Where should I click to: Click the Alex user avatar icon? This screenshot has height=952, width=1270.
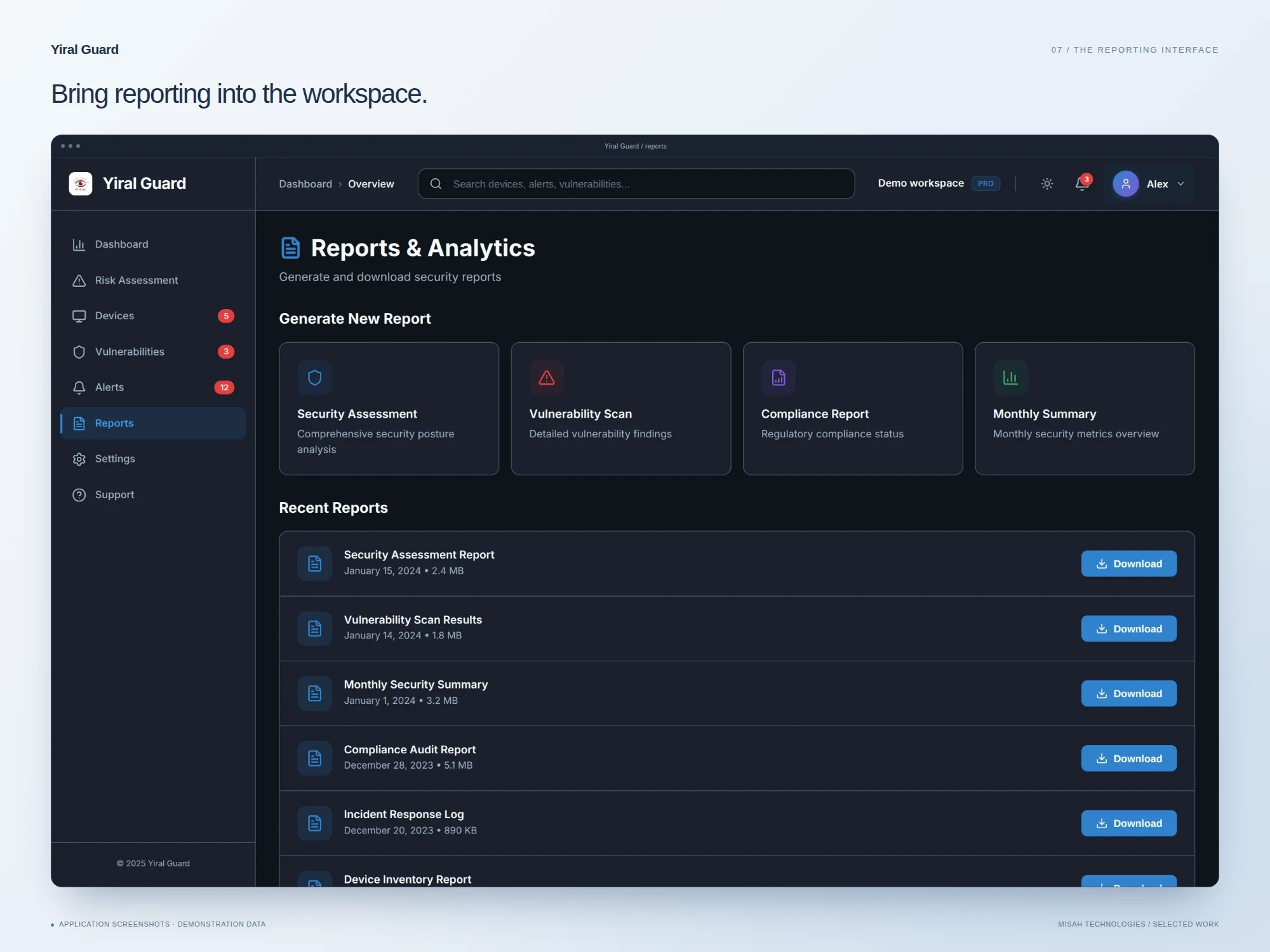point(1125,184)
